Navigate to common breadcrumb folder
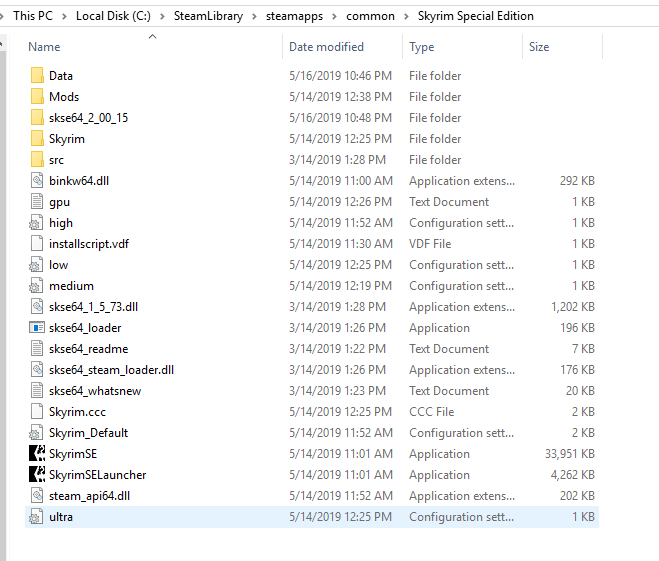This screenshot has width=659, height=561. [x=370, y=16]
